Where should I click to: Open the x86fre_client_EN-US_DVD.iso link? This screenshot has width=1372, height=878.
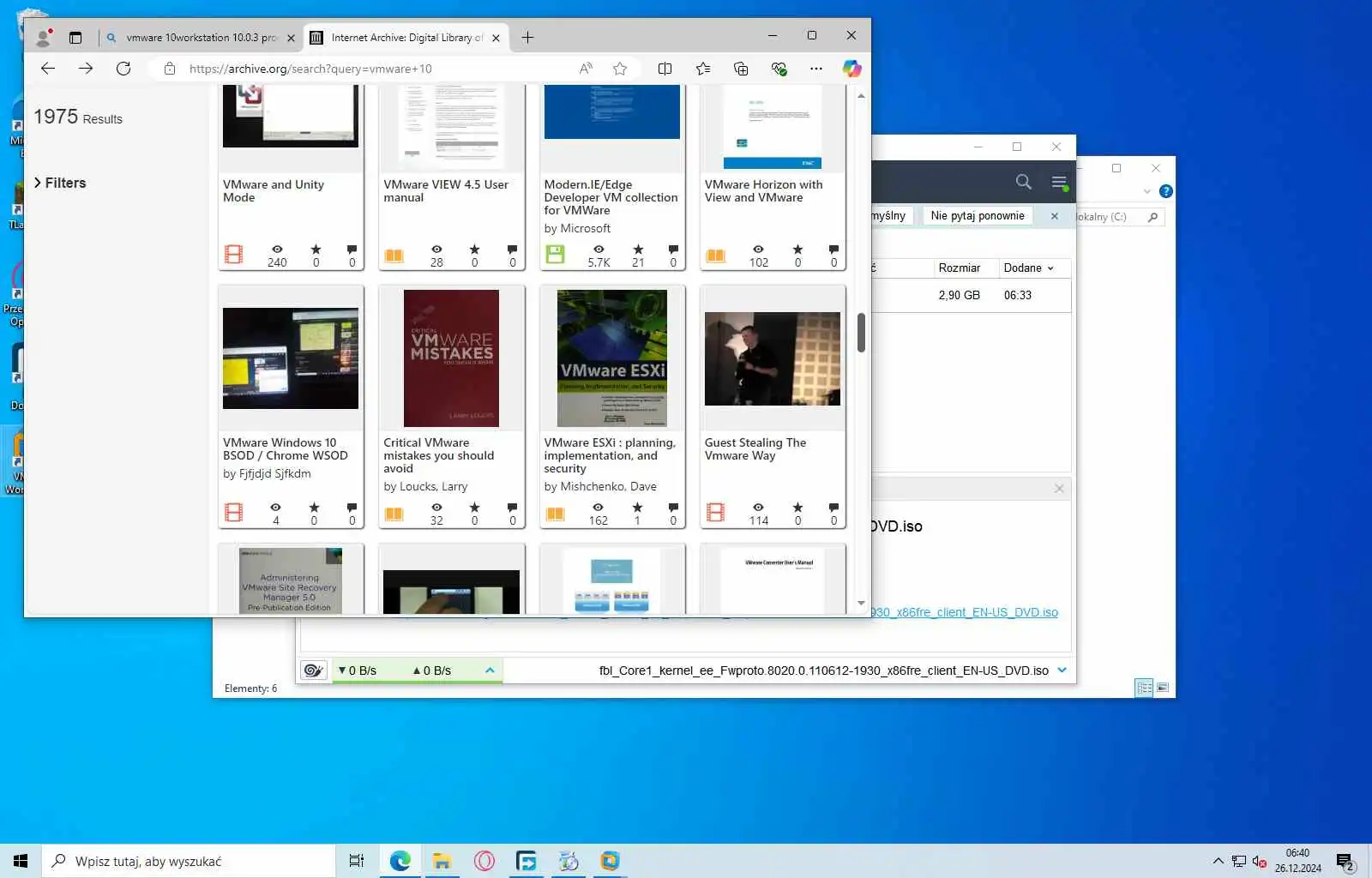965,612
